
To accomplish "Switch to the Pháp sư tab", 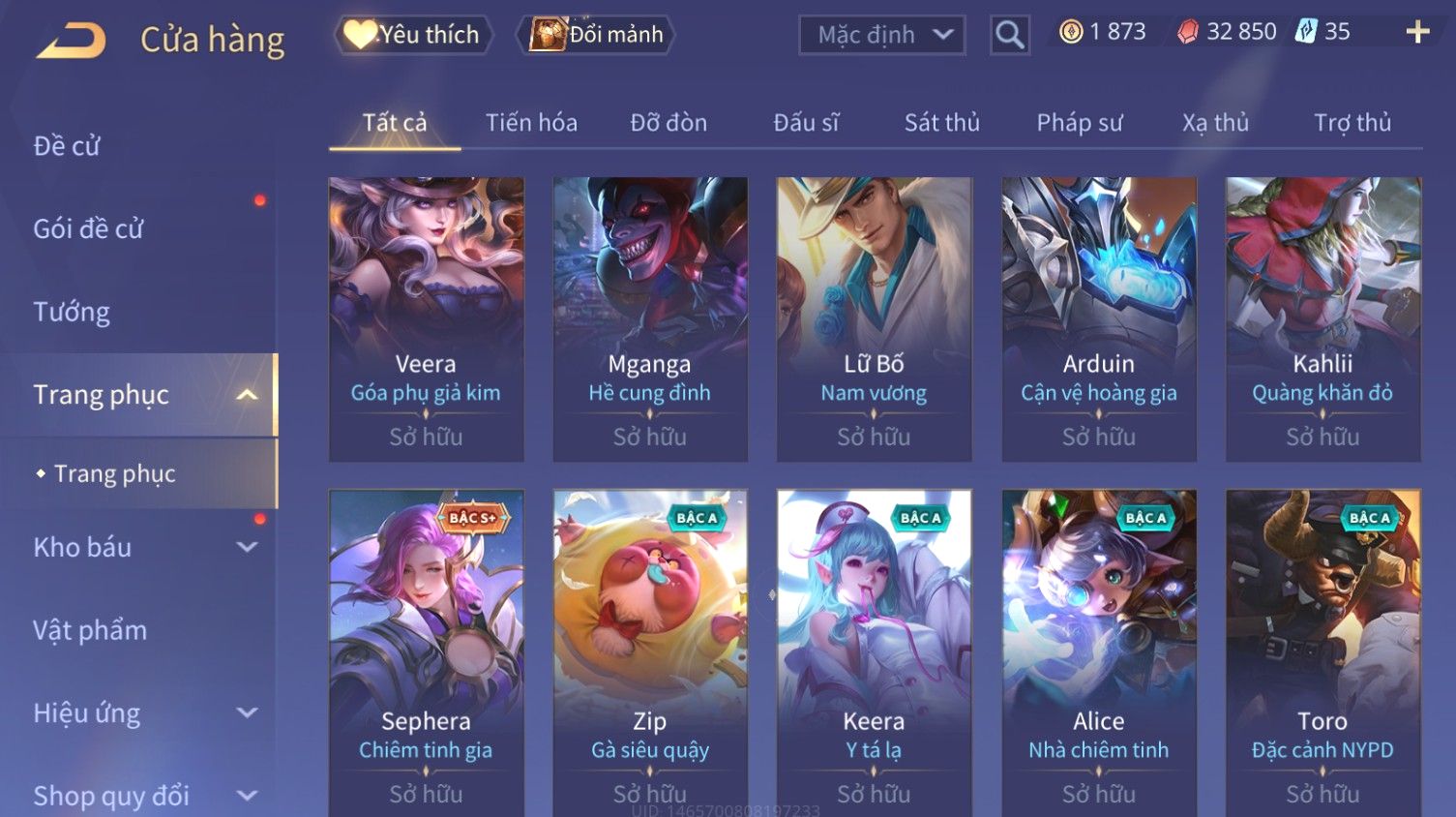I will coord(1080,123).
